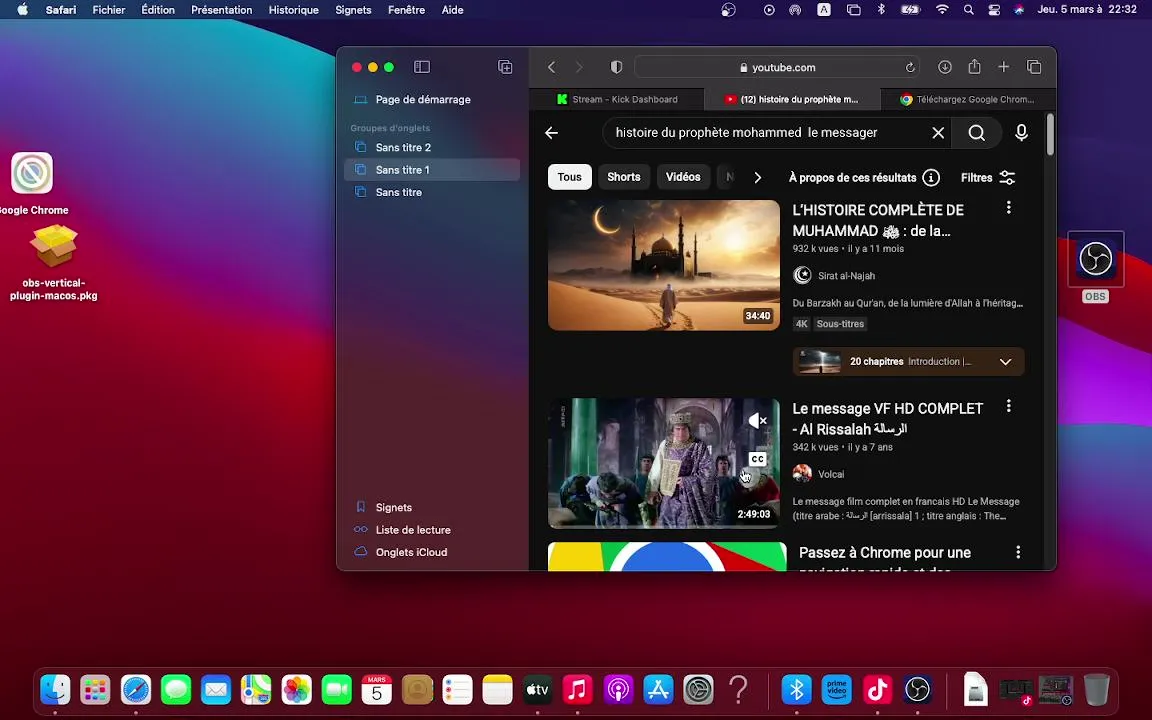Open the Fichier menu
Viewport: 1152px width, 720px height.
point(109,10)
